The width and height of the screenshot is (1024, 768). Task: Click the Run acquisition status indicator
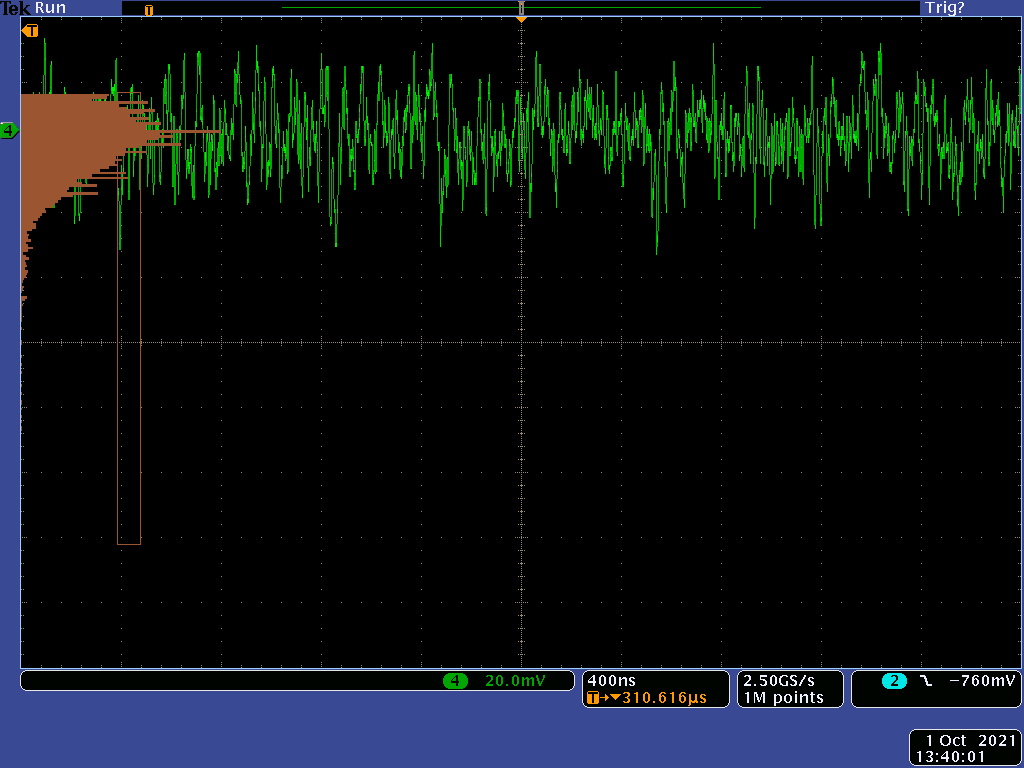50,8
